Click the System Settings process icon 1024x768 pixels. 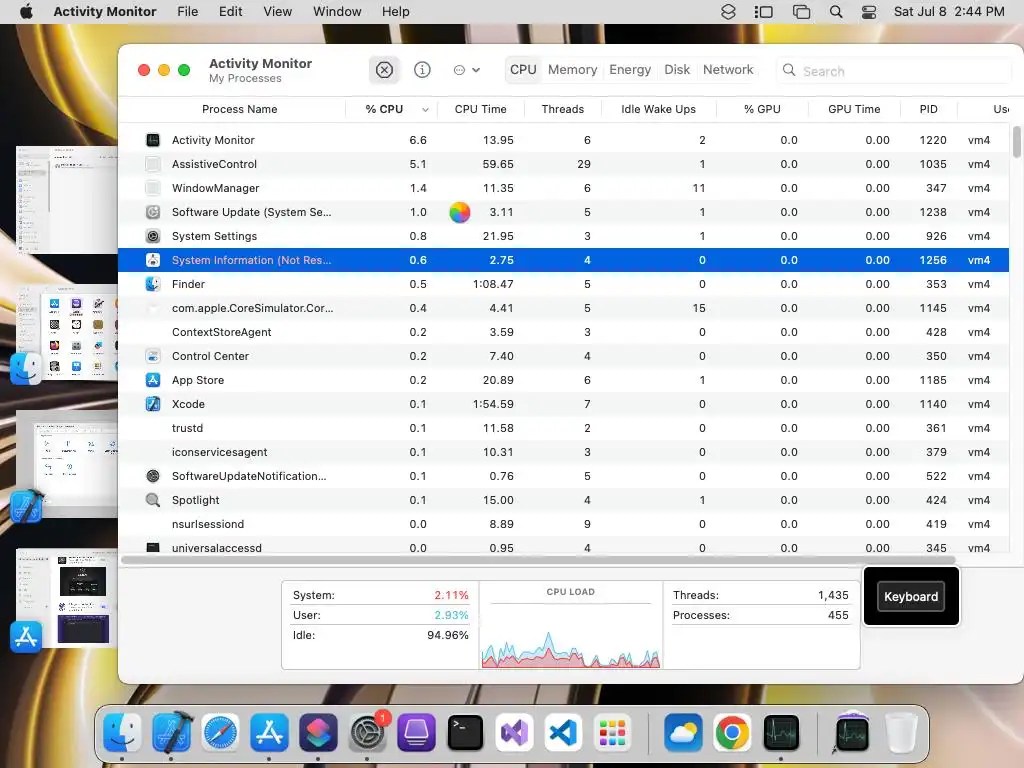(x=153, y=236)
